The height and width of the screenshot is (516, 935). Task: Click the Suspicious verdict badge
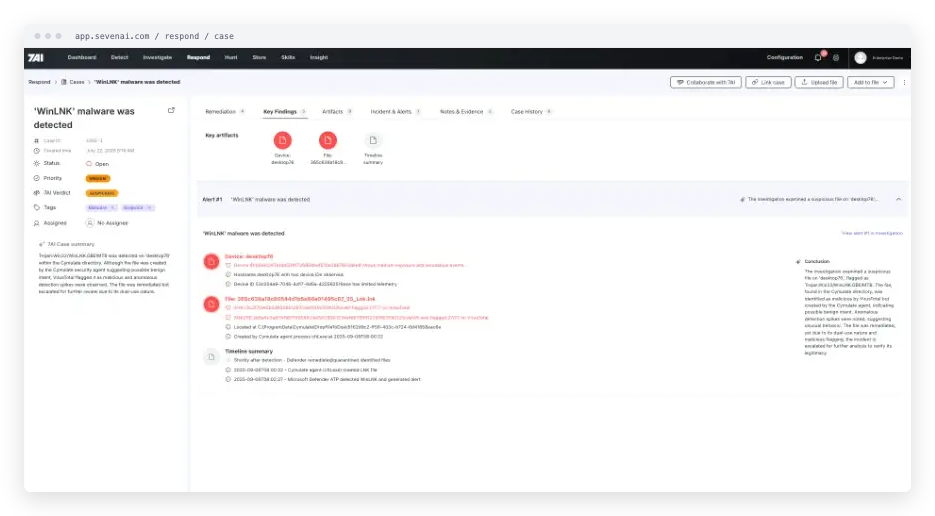coord(102,193)
